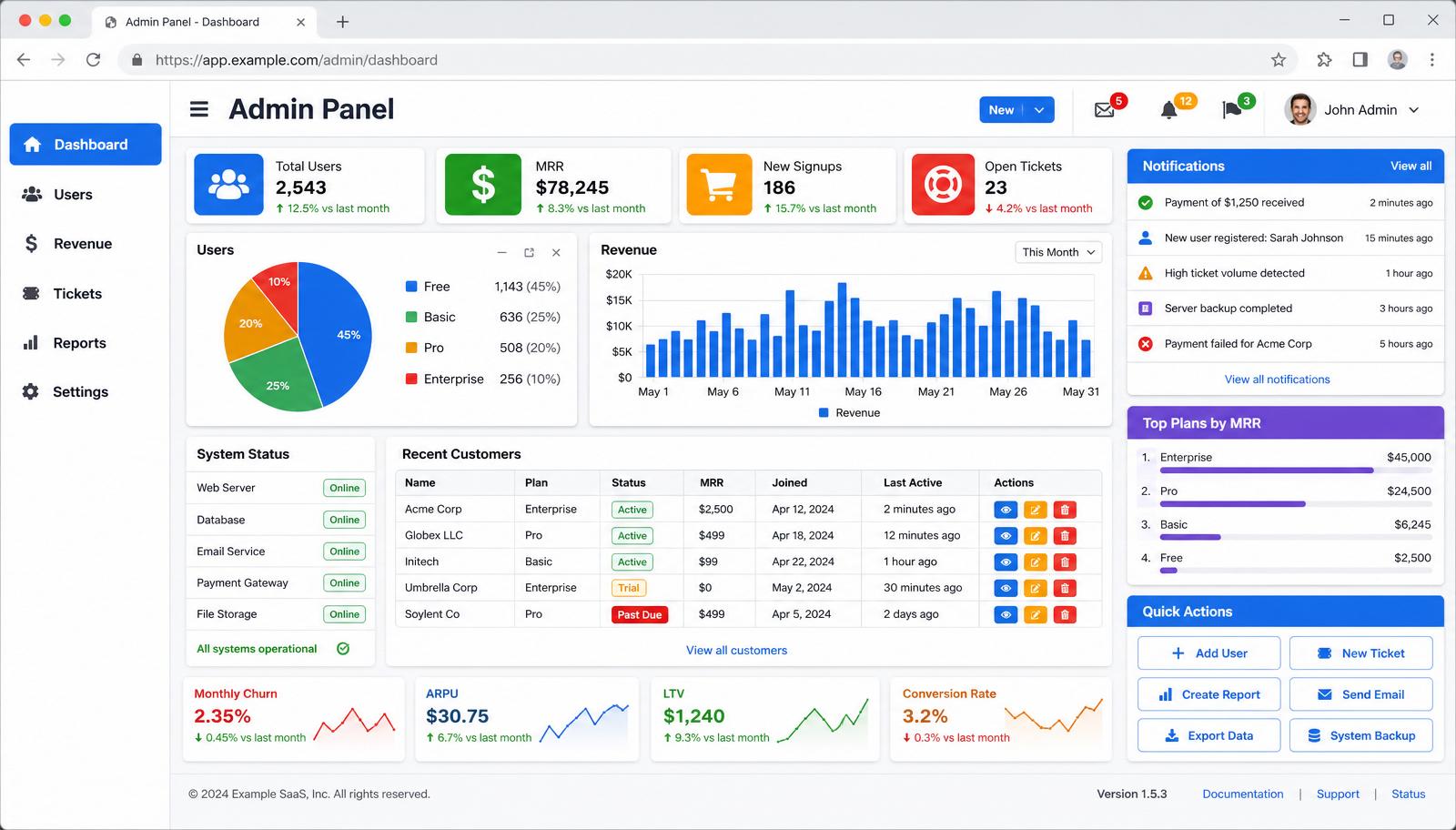Open the View all notifications link
Image resolution: width=1456 pixels, height=830 pixels.
[x=1277, y=380]
